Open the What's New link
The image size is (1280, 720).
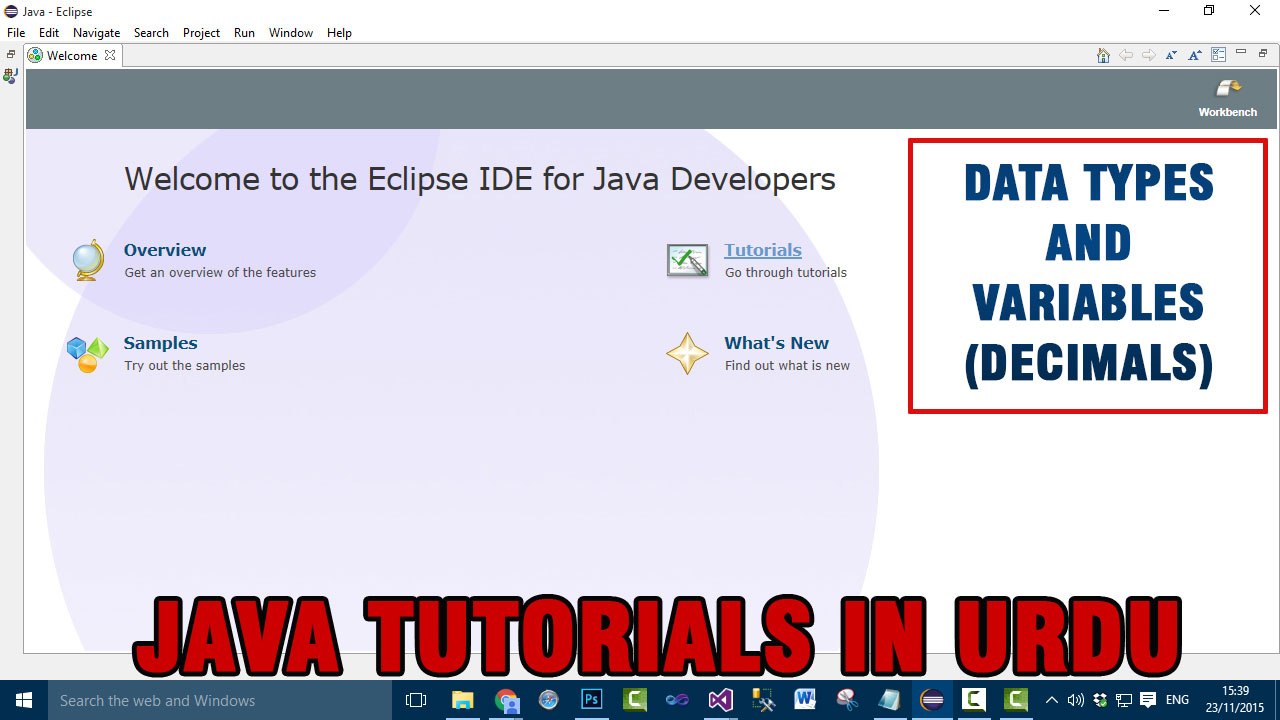pos(777,343)
